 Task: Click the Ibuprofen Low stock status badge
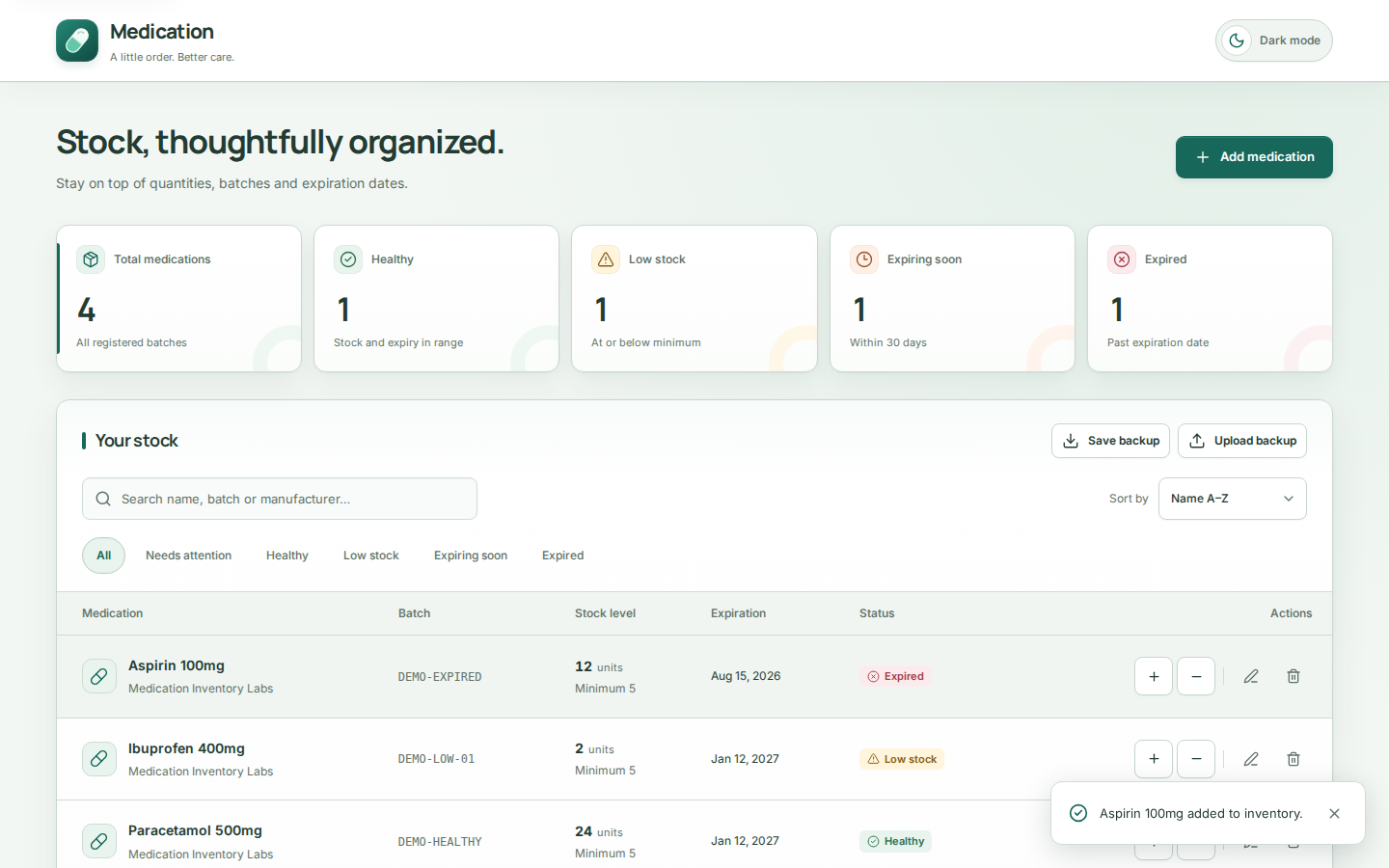902,759
